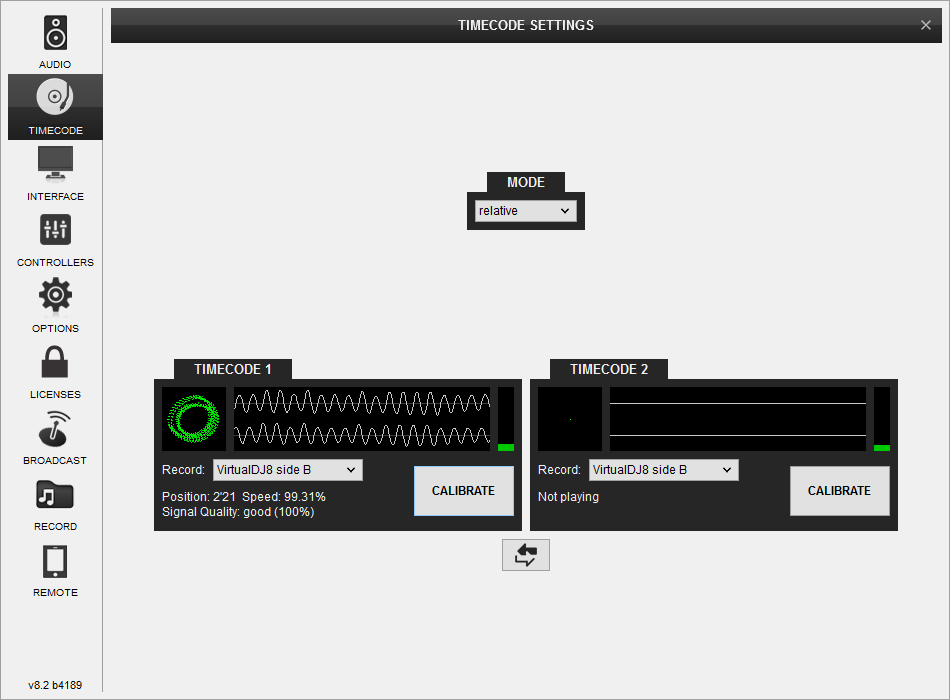Click Timecode 1 signal level meter

point(506,419)
